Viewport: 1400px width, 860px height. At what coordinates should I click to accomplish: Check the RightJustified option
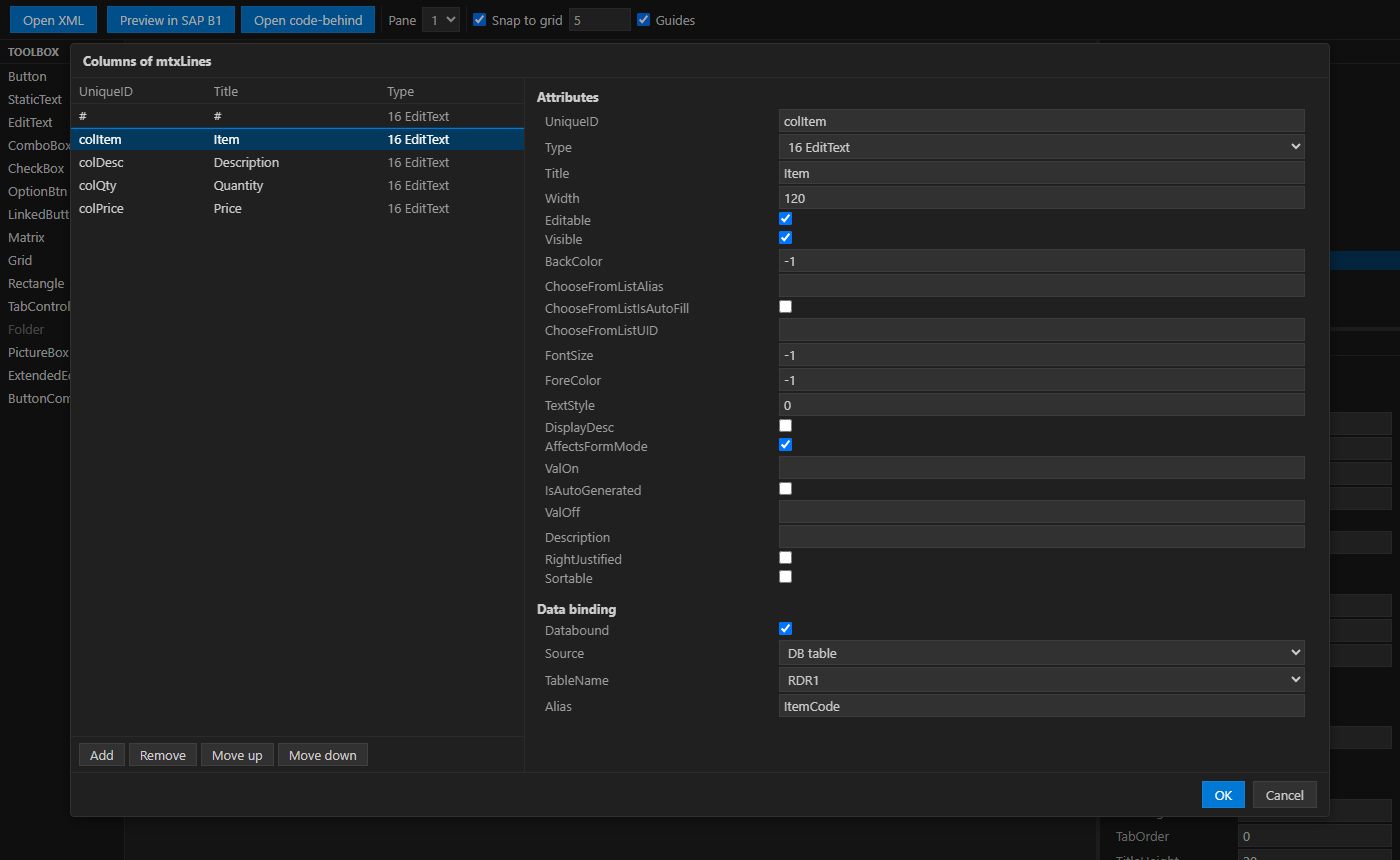pos(785,558)
